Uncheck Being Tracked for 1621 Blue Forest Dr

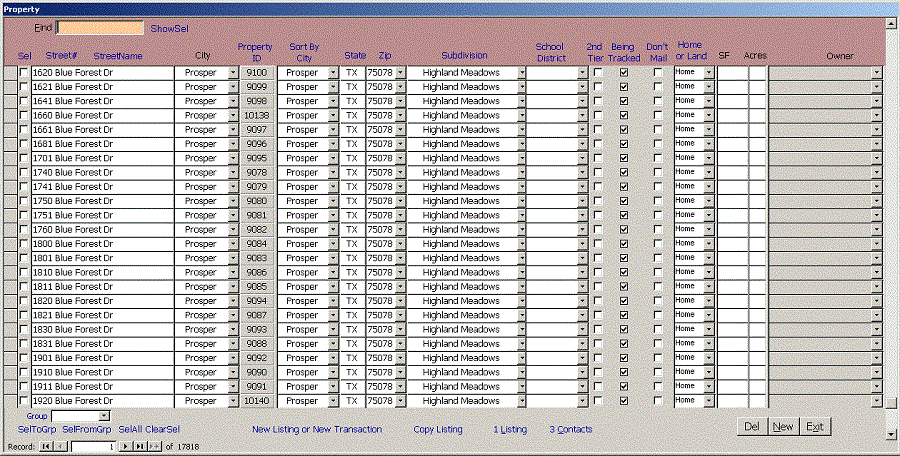(x=624, y=87)
